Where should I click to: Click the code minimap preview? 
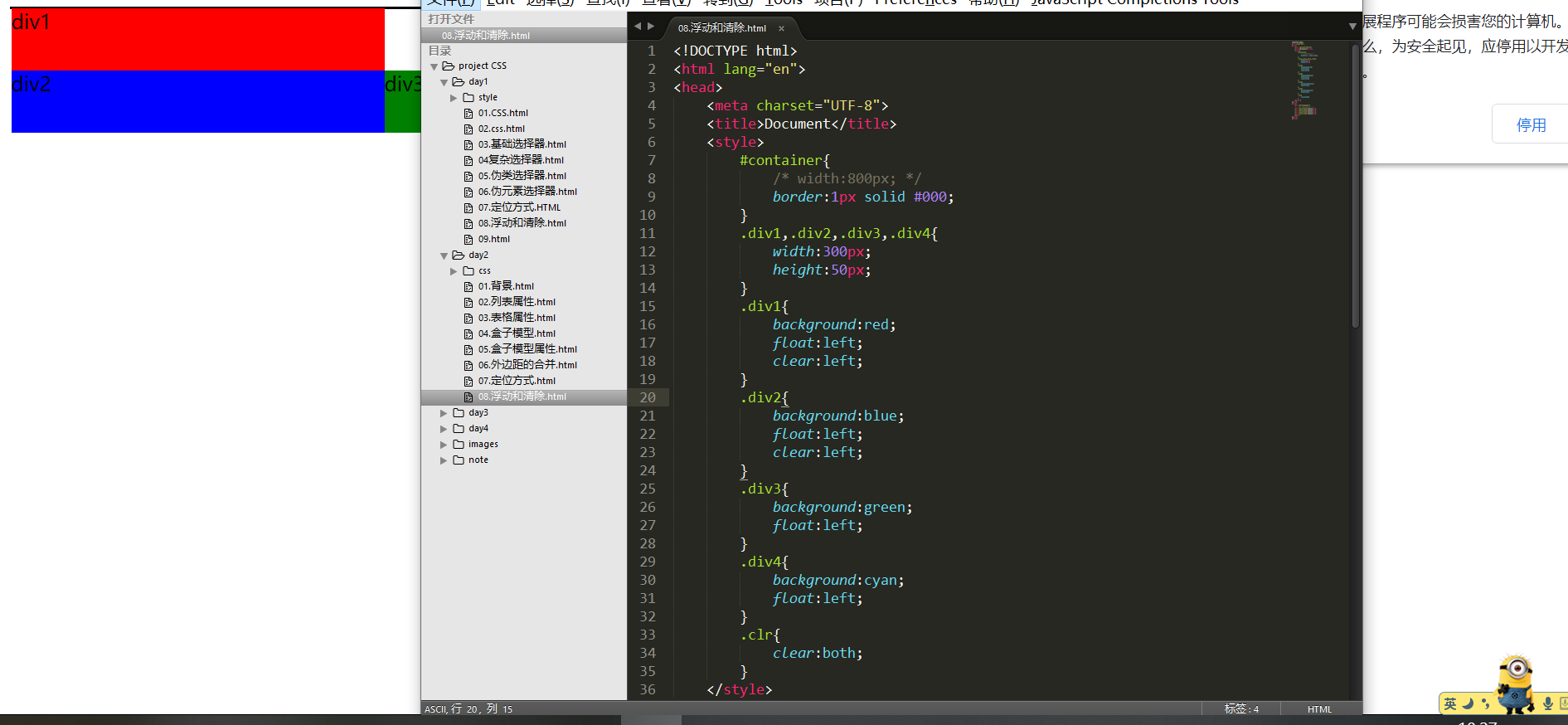pyautogui.click(x=1304, y=80)
